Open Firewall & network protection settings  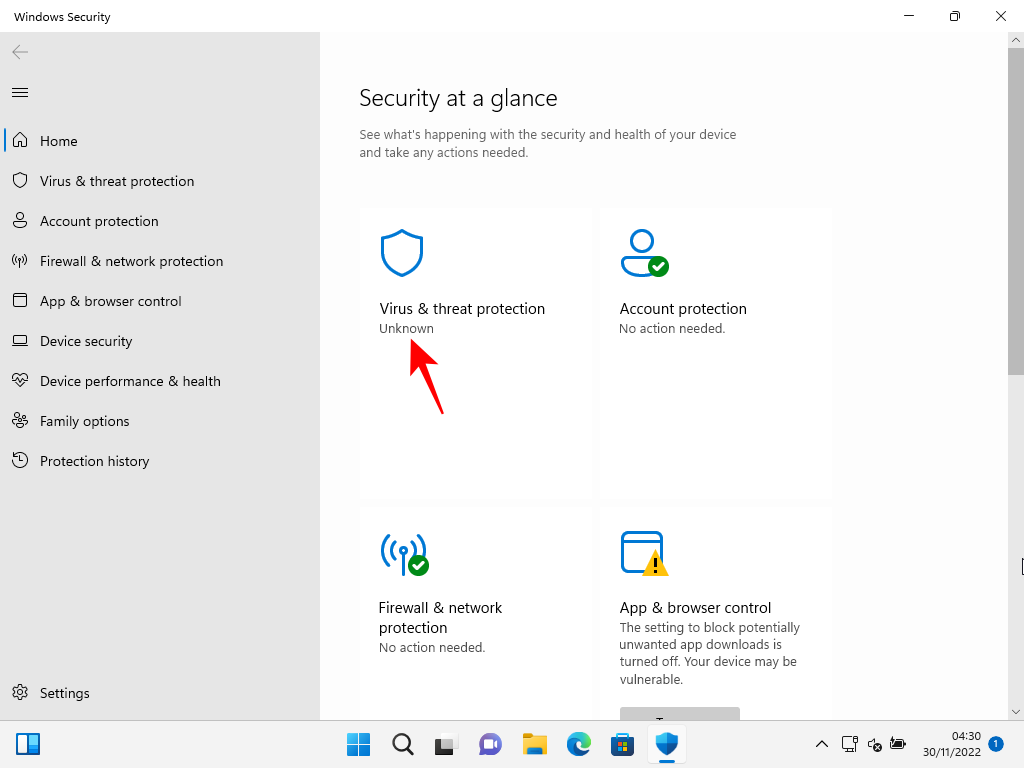131,261
